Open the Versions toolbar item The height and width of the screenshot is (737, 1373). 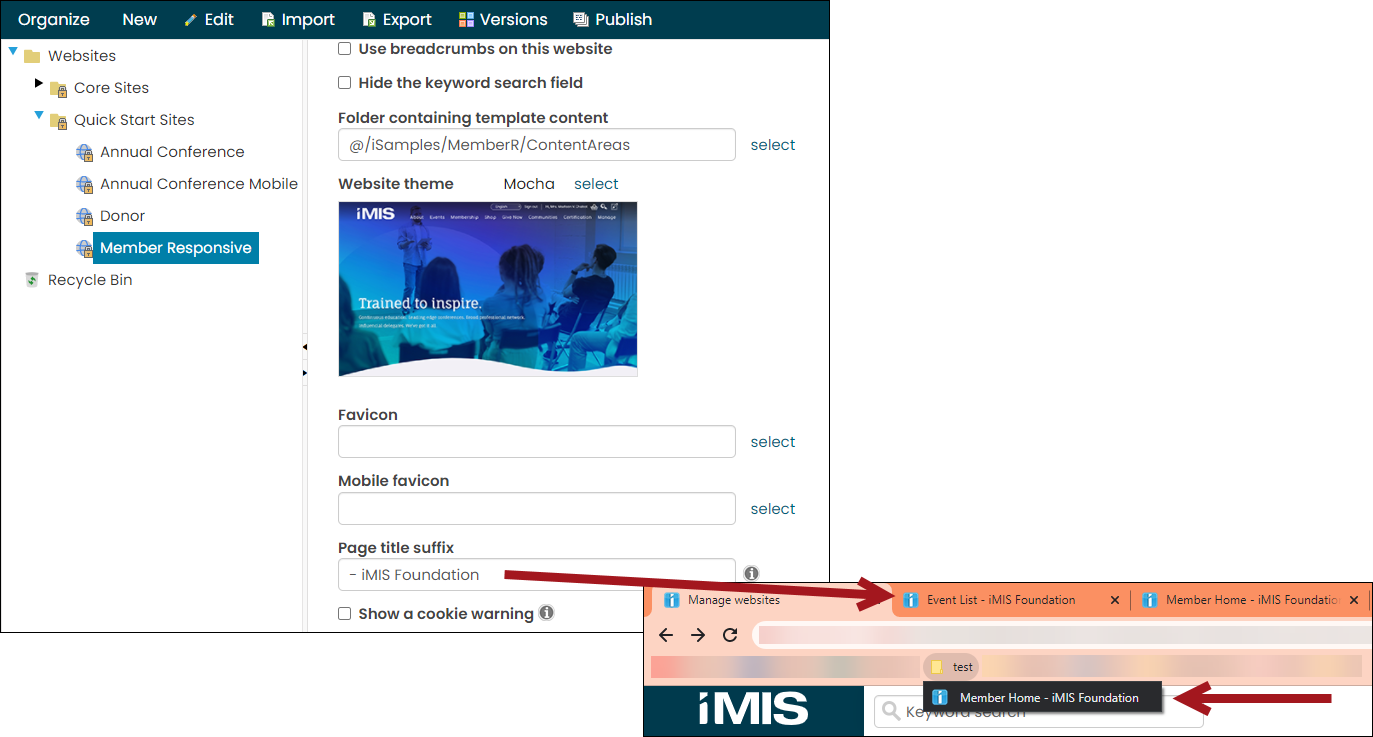pos(503,19)
